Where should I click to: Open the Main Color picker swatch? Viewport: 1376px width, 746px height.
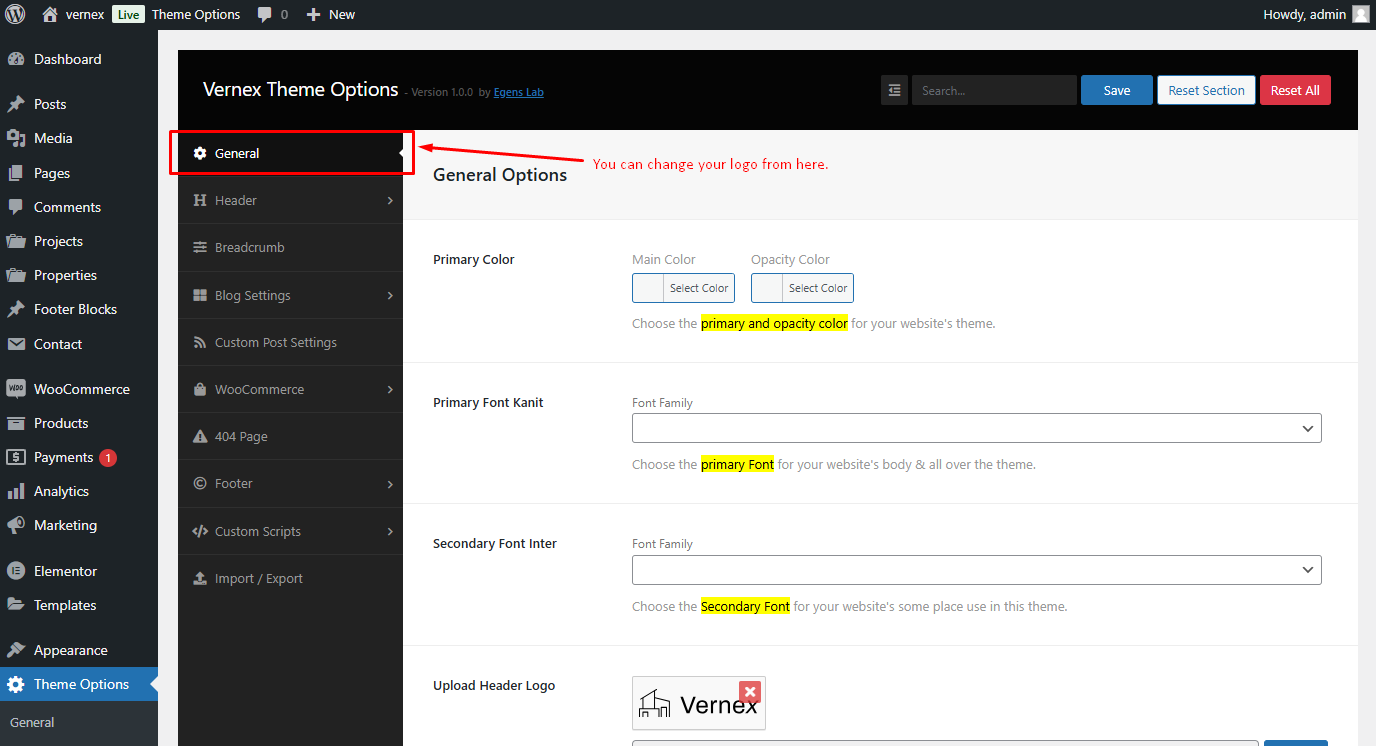[x=649, y=288]
